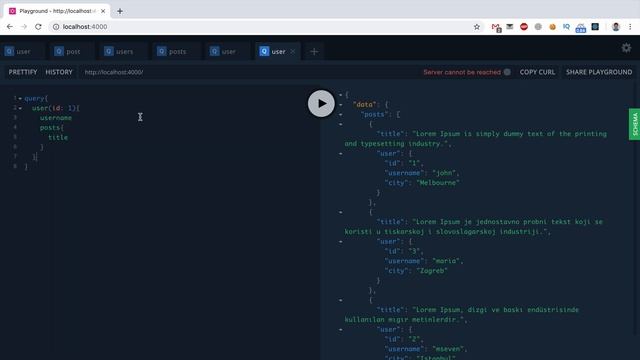The width and height of the screenshot is (640, 360).
Task: Open a new browser tab
Action: pyautogui.click(x=120, y=11)
